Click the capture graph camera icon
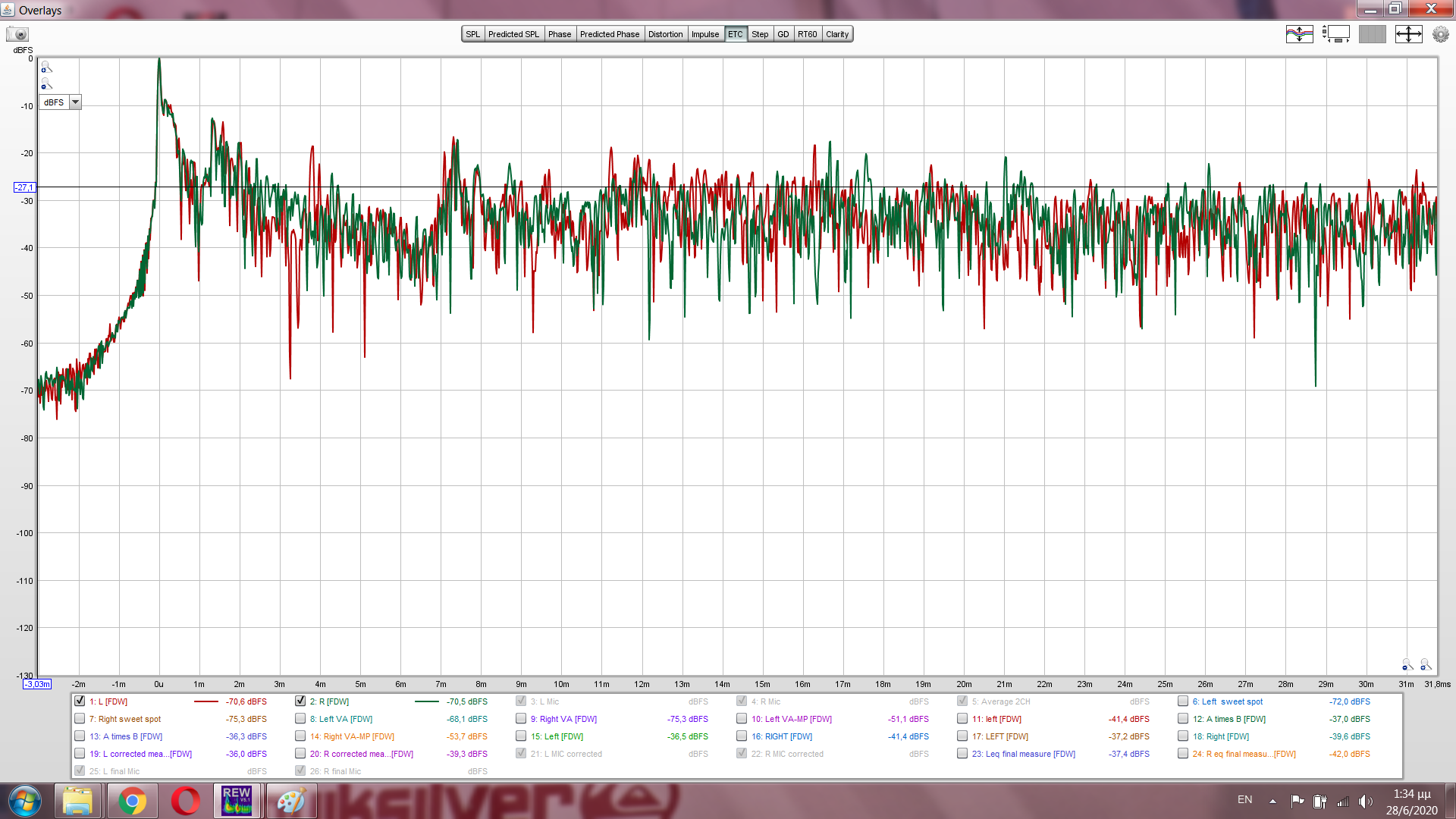 (17, 34)
